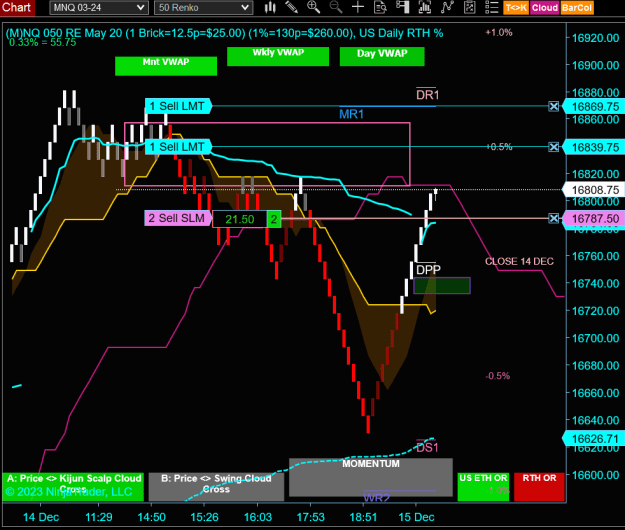Open the 50 Renko interval dropdown
The height and width of the screenshot is (530, 625).
point(203,8)
